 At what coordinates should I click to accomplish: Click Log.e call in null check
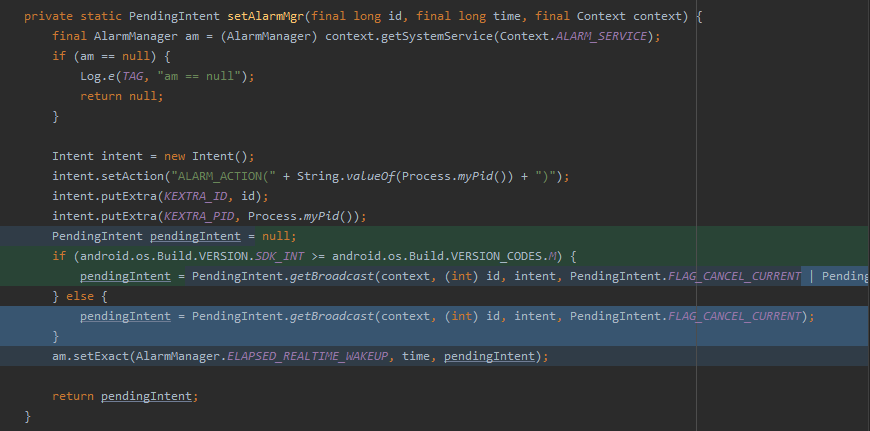(x=97, y=77)
